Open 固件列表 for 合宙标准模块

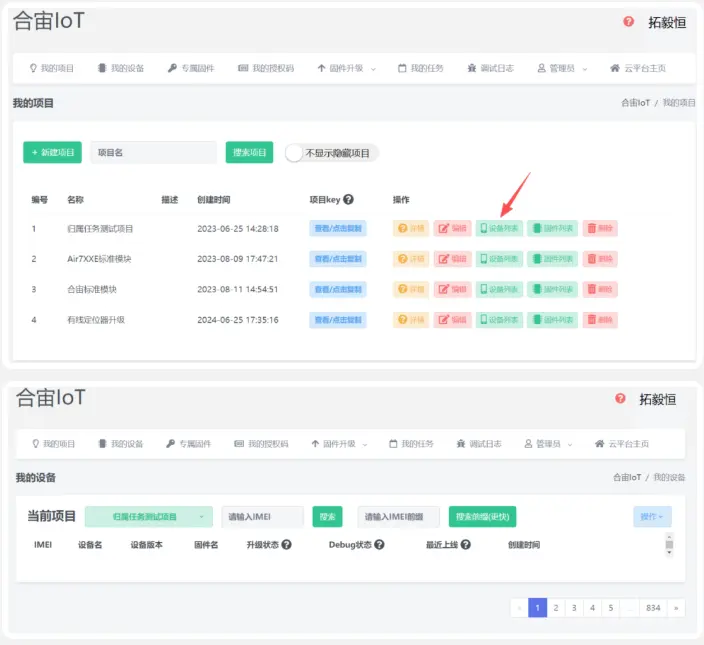pyautogui.click(x=552, y=290)
